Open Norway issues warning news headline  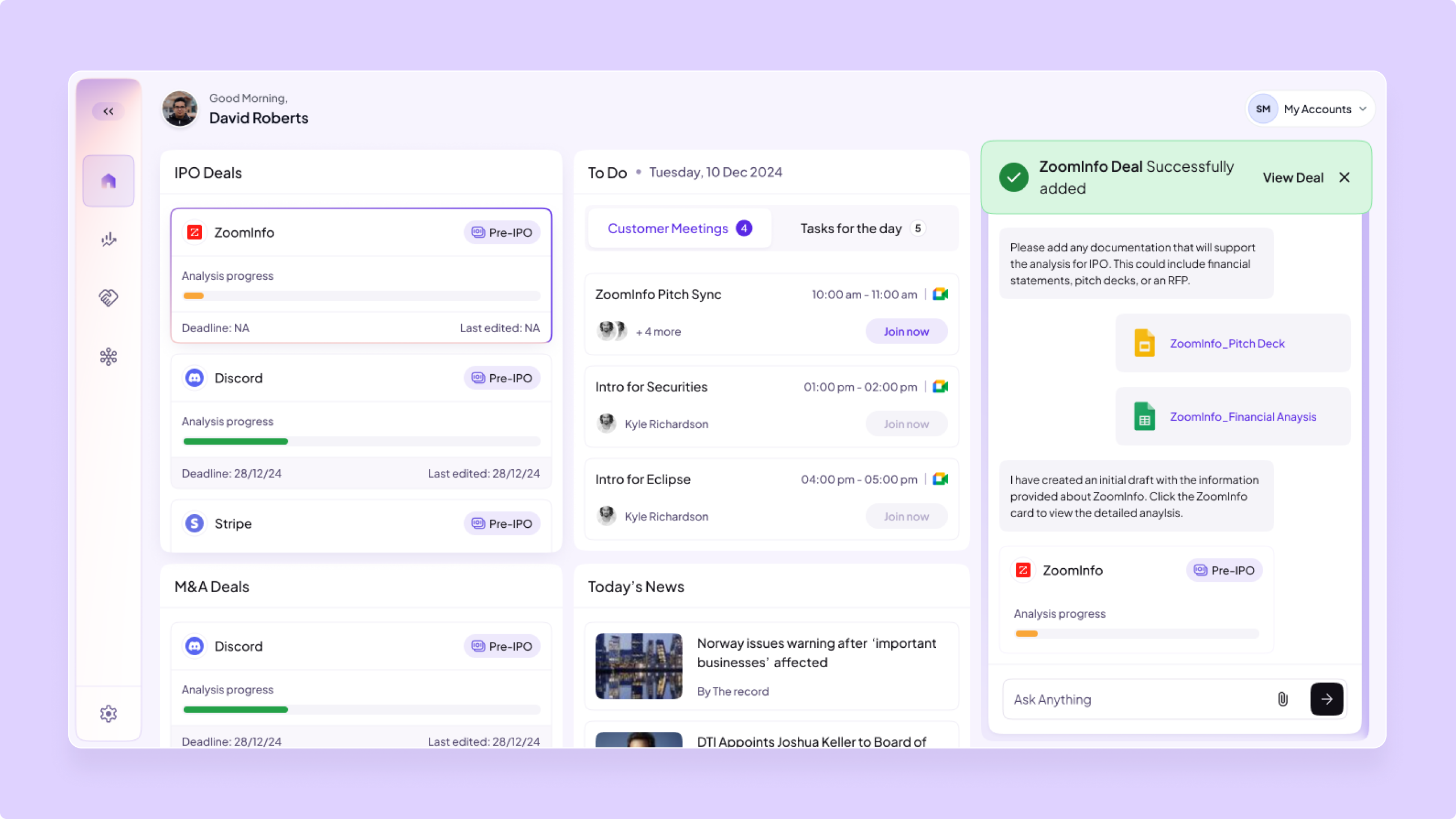(816, 652)
